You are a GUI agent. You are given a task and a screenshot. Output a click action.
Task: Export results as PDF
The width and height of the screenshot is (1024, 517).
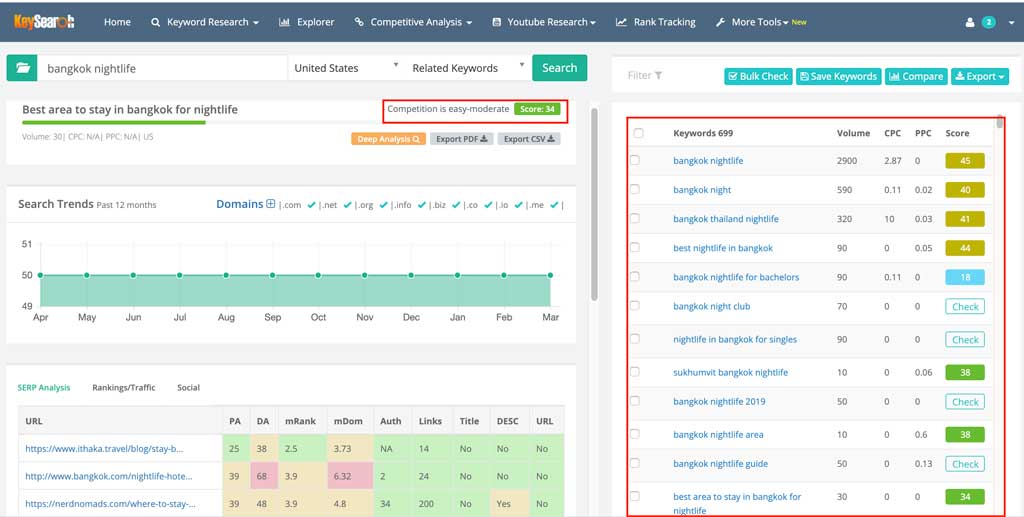[462, 139]
